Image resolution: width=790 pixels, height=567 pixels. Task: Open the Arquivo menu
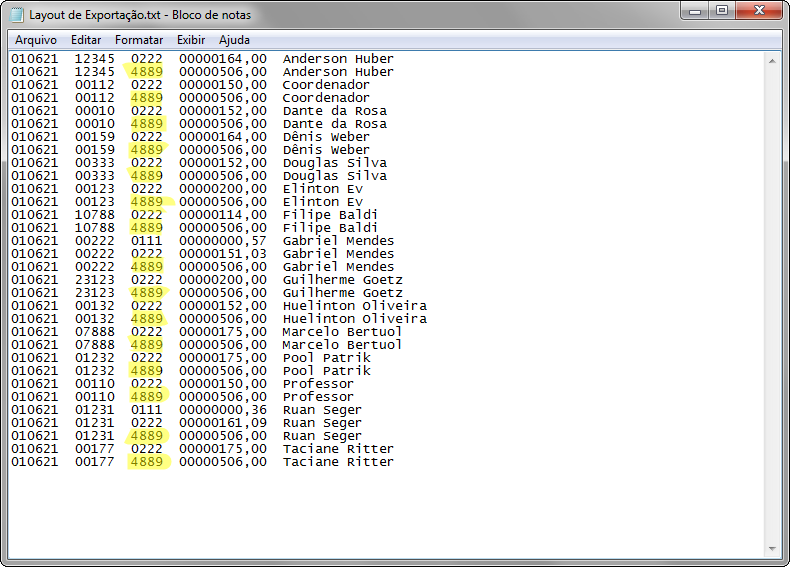tap(36, 40)
